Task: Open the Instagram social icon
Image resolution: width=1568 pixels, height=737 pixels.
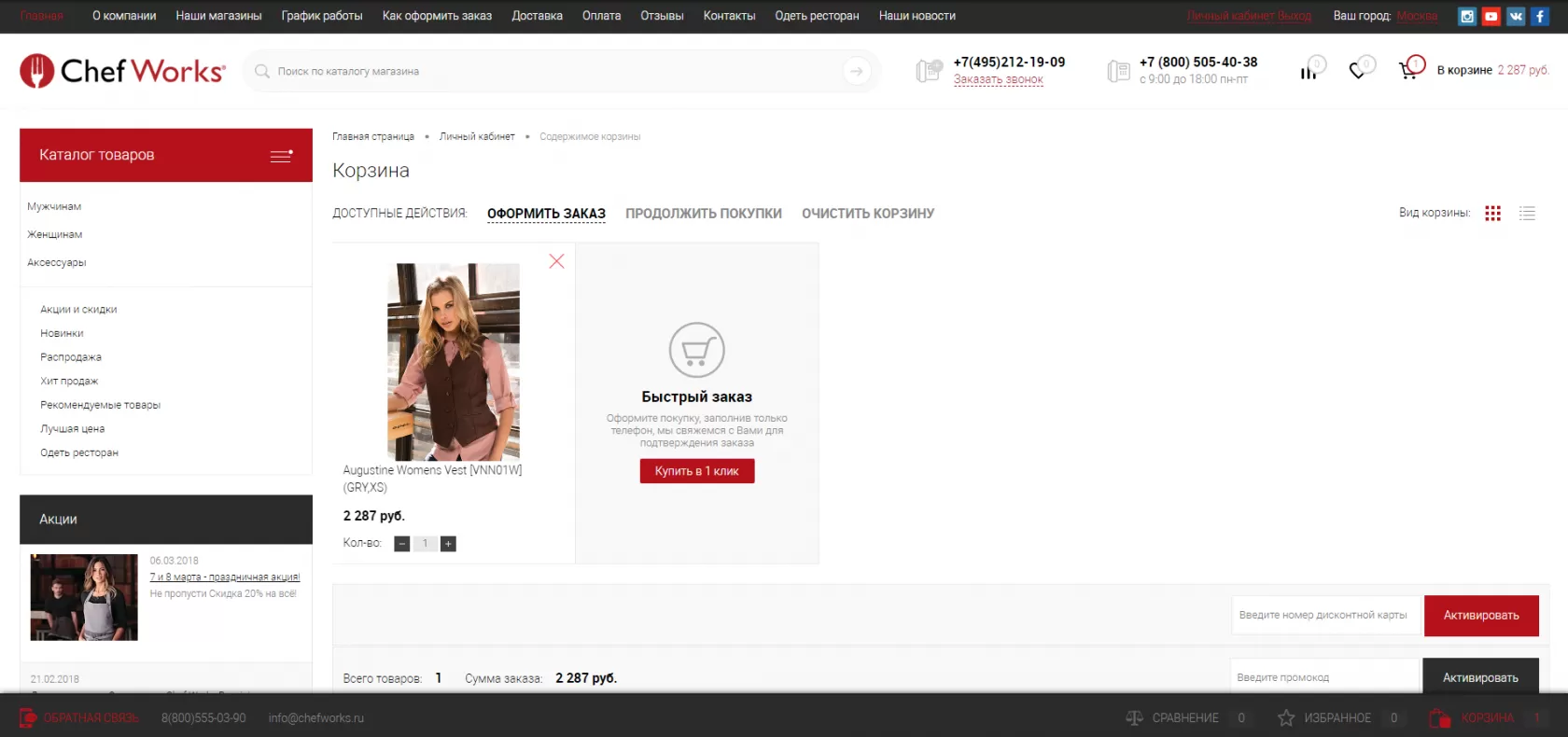Action: pos(1467,16)
